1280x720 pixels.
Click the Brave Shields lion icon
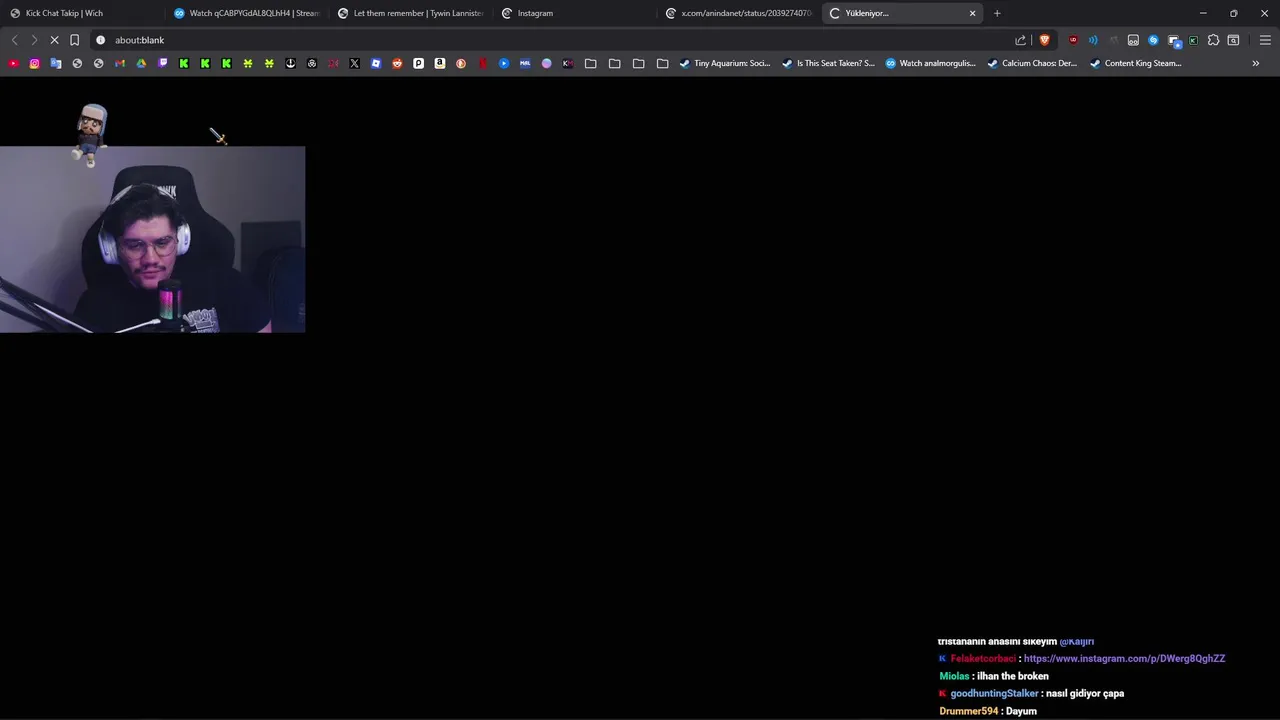coord(1045,40)
